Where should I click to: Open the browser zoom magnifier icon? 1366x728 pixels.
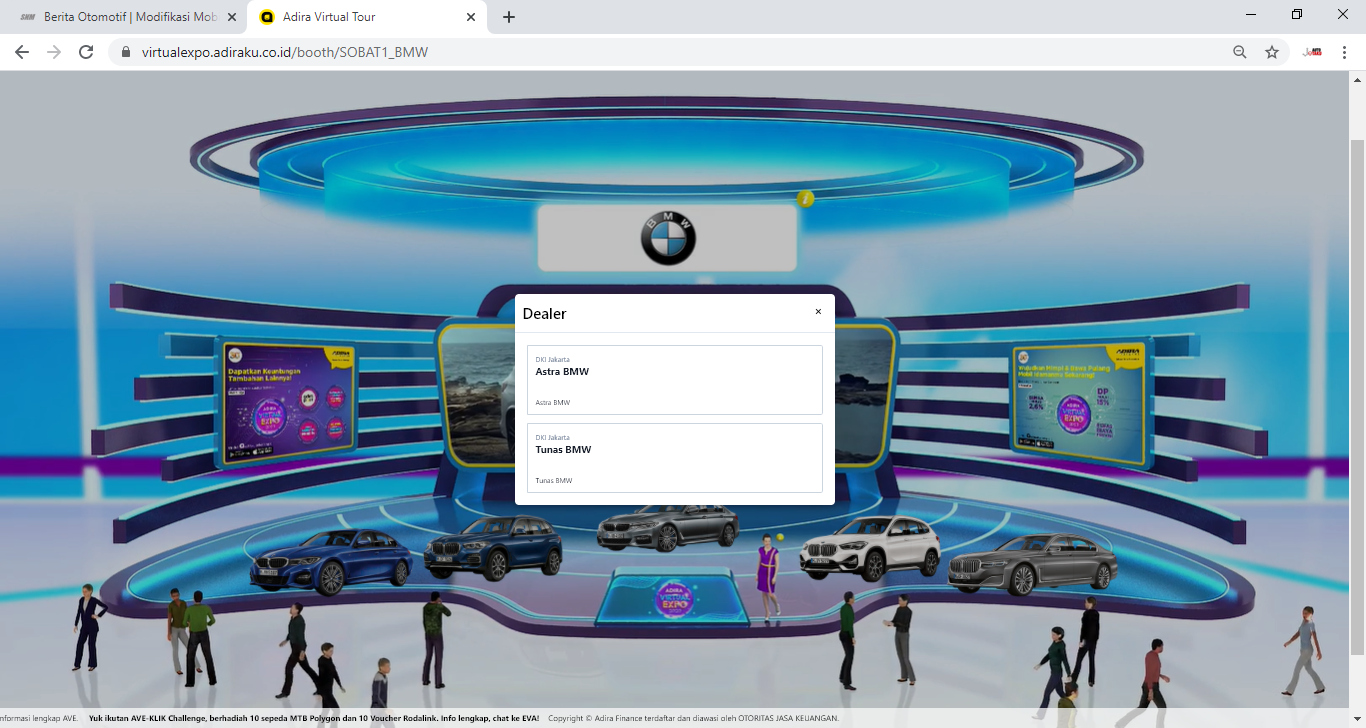click(1240, 52)
